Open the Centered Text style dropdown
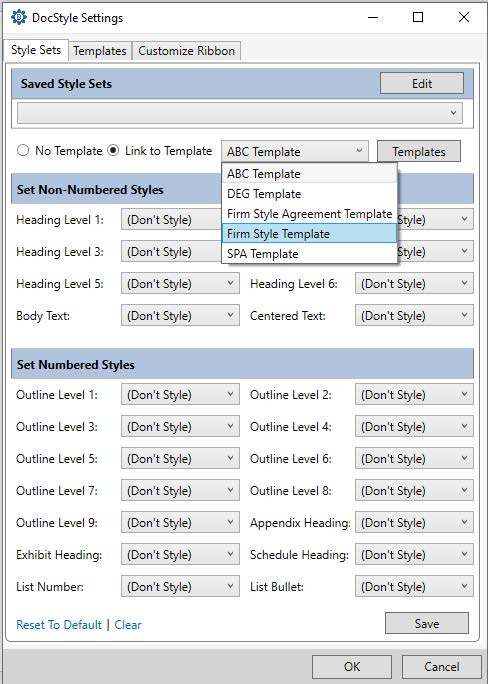 click(414, 316)
